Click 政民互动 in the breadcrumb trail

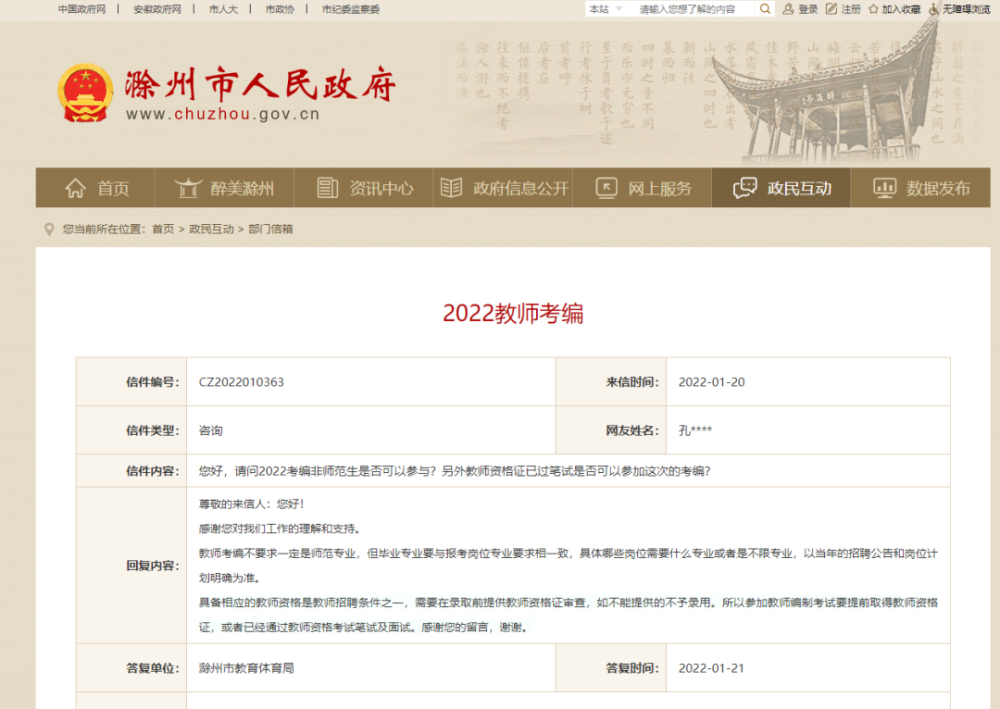coord(212,229)
